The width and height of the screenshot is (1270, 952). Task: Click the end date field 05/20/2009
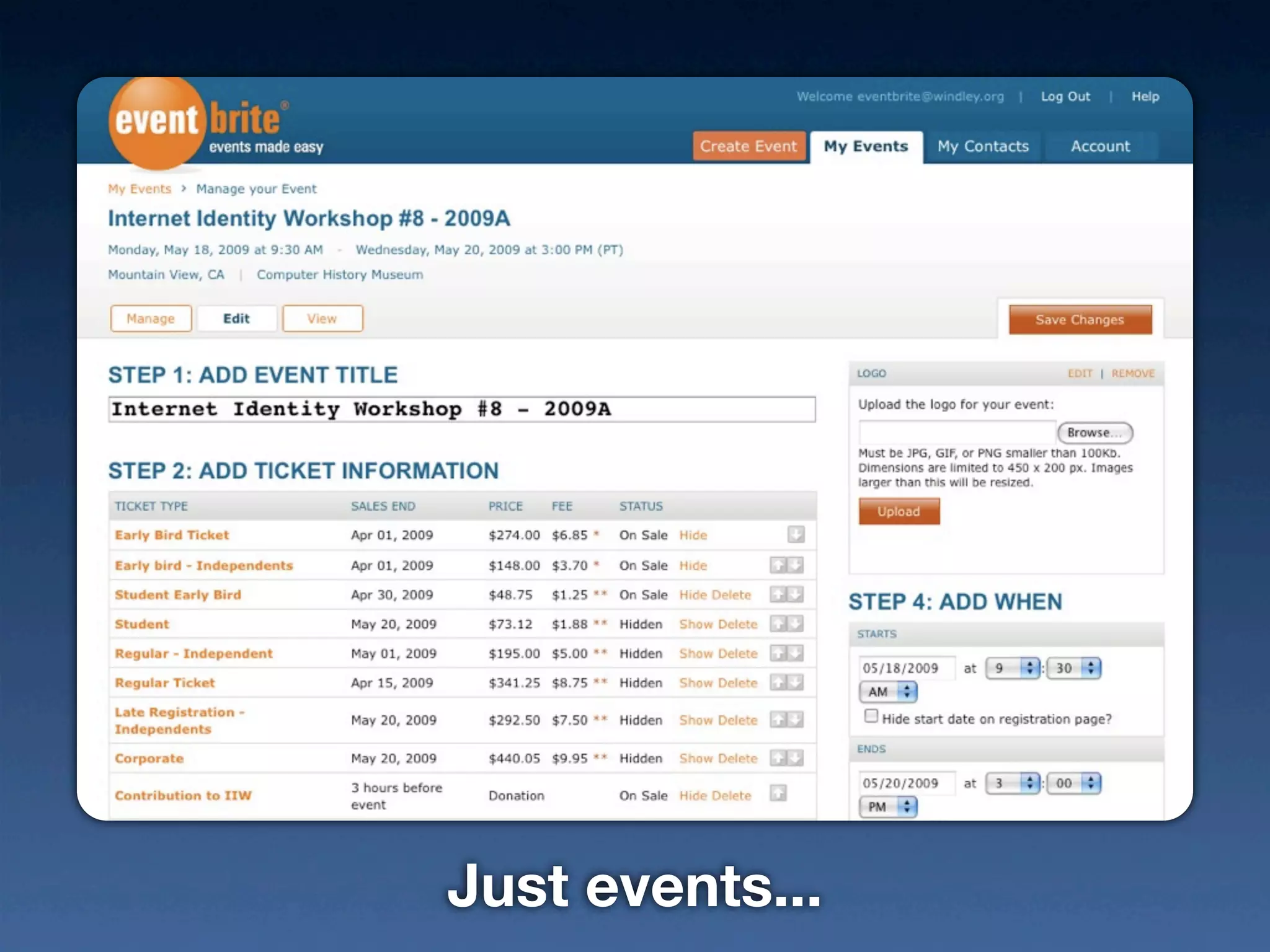[907, 783]
